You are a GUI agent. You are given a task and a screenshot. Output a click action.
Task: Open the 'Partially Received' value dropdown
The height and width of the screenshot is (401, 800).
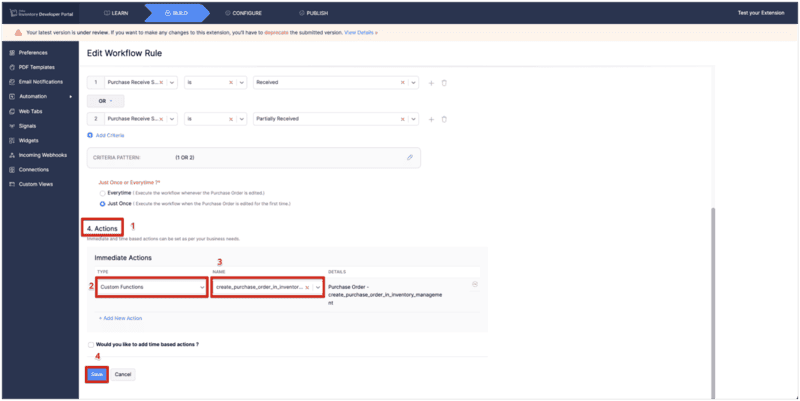pos(415,119)
